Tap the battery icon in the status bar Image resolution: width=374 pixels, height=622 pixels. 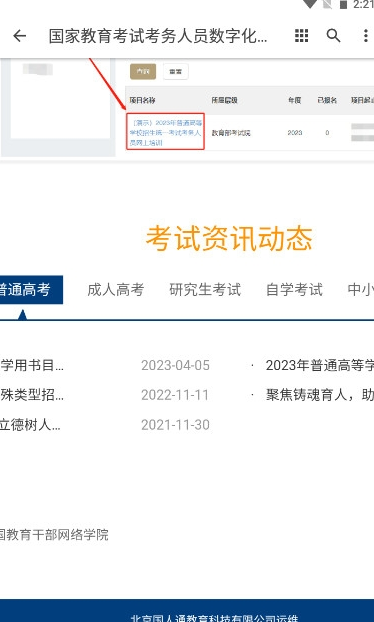pyautogui.click(x=343, y=4)
